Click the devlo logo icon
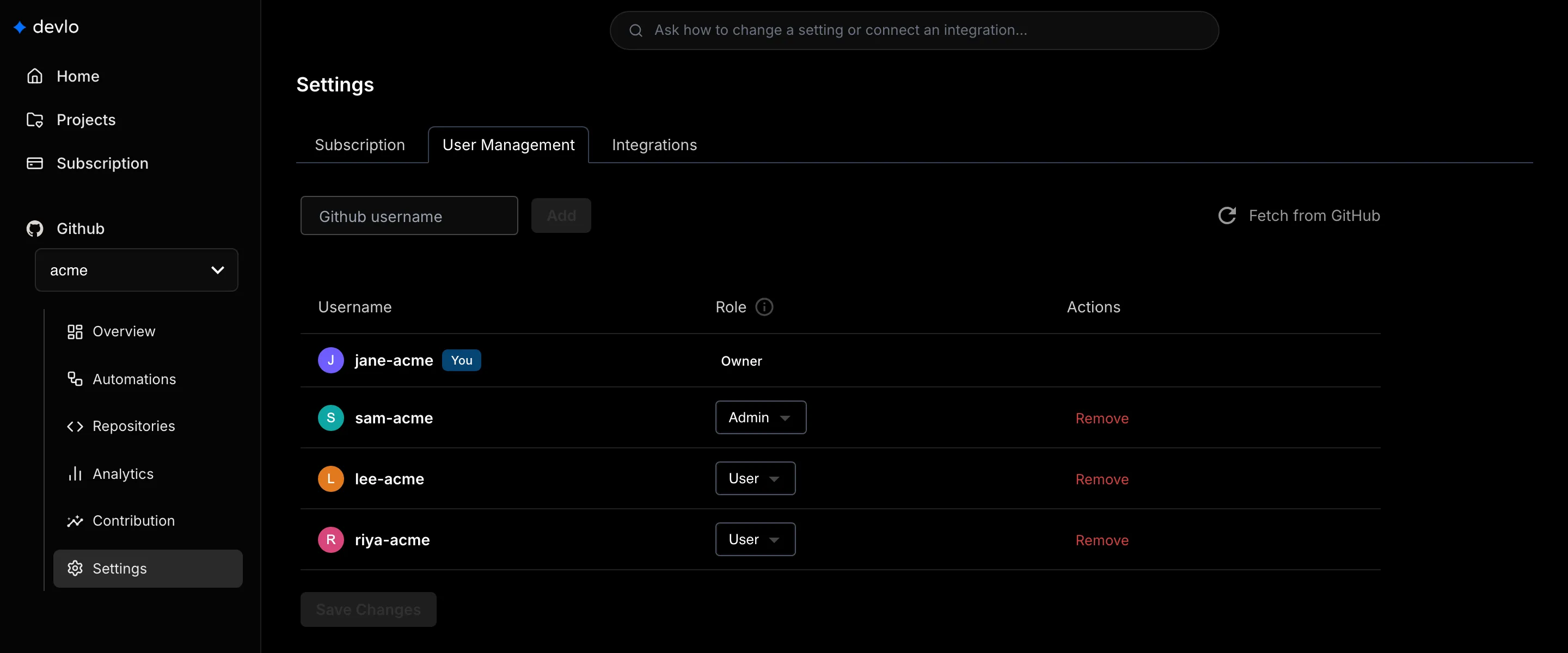This screenshot has height=653, width=1568. (20, 27)
